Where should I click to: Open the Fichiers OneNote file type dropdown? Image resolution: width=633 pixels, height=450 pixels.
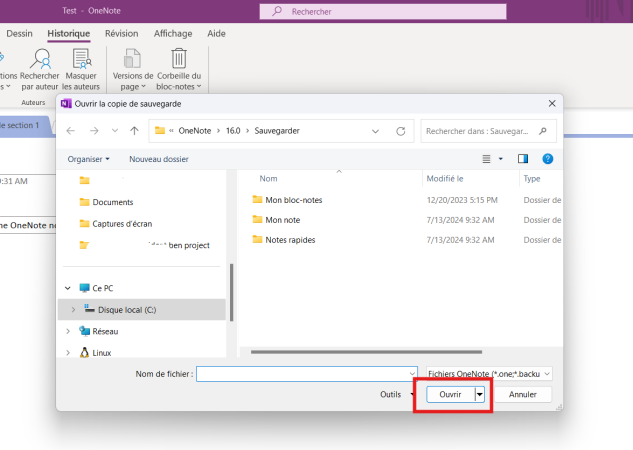(x=489, y=373)
